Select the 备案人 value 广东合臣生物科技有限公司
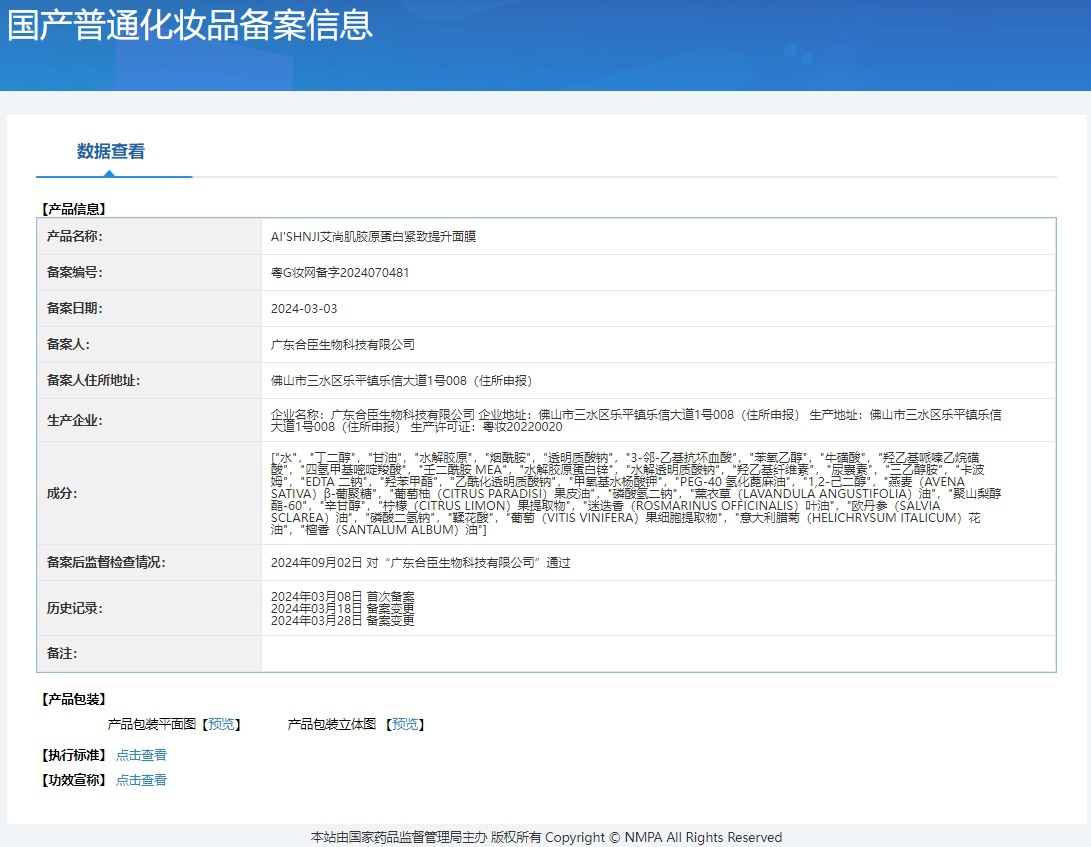 (342, 345)
